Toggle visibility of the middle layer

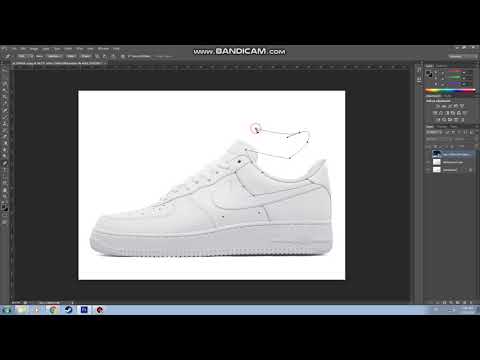point(428,162)
